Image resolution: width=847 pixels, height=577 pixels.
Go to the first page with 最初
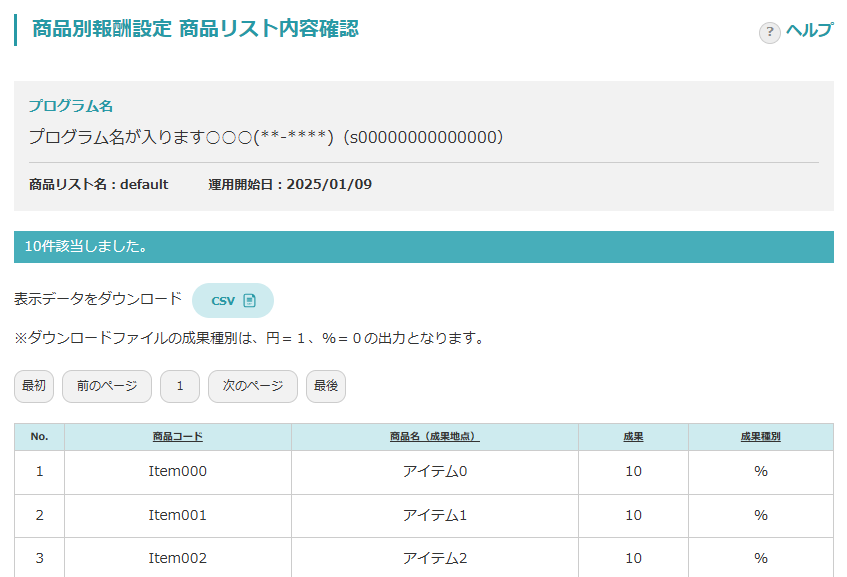pyautogui.click(x=34, y=386)
